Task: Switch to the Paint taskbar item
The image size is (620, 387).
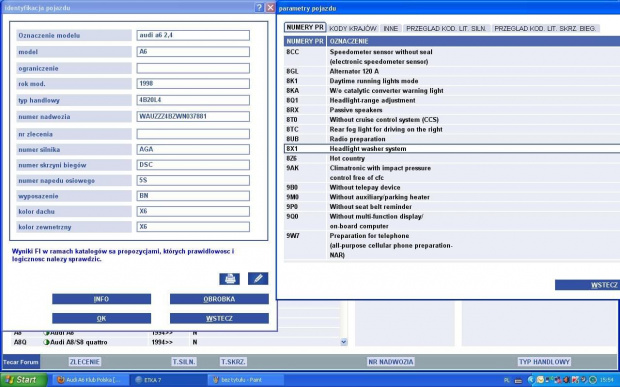Action: [x=245, y=380]
